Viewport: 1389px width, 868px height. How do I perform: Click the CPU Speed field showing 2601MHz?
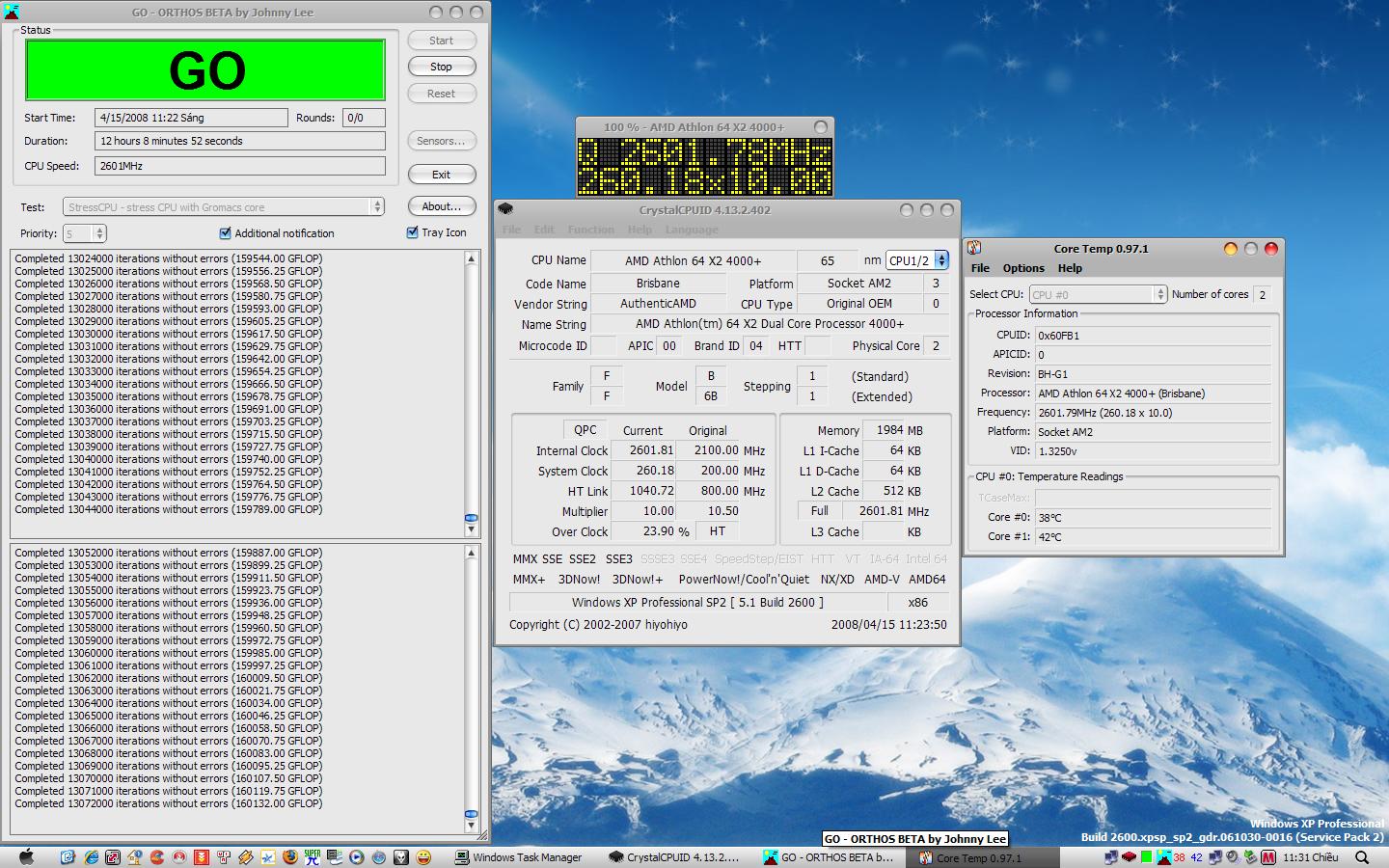pyautogui.click(x=240, y=166)
